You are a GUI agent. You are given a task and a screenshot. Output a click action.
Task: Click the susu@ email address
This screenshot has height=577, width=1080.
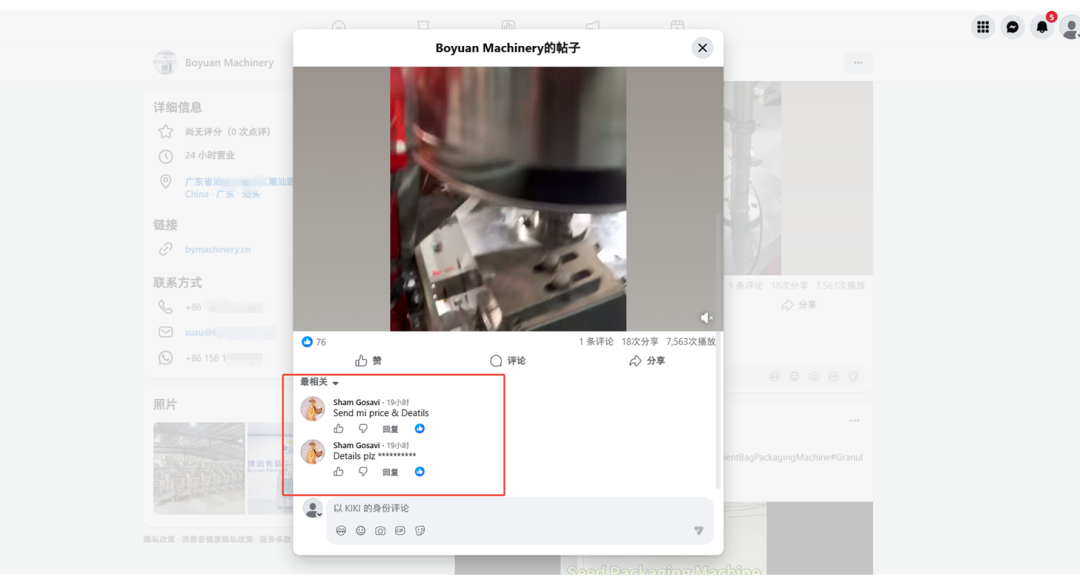point(230,332)
